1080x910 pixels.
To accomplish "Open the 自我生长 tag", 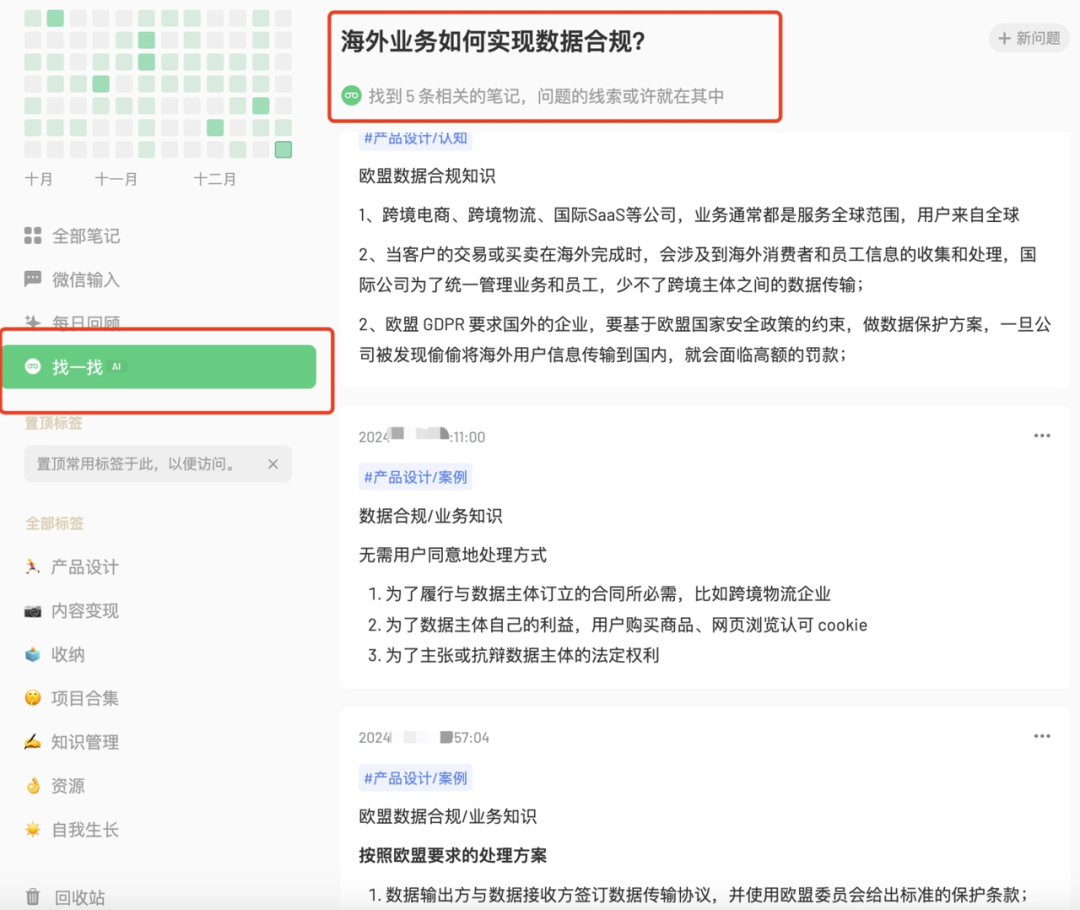I will point(72,829).
